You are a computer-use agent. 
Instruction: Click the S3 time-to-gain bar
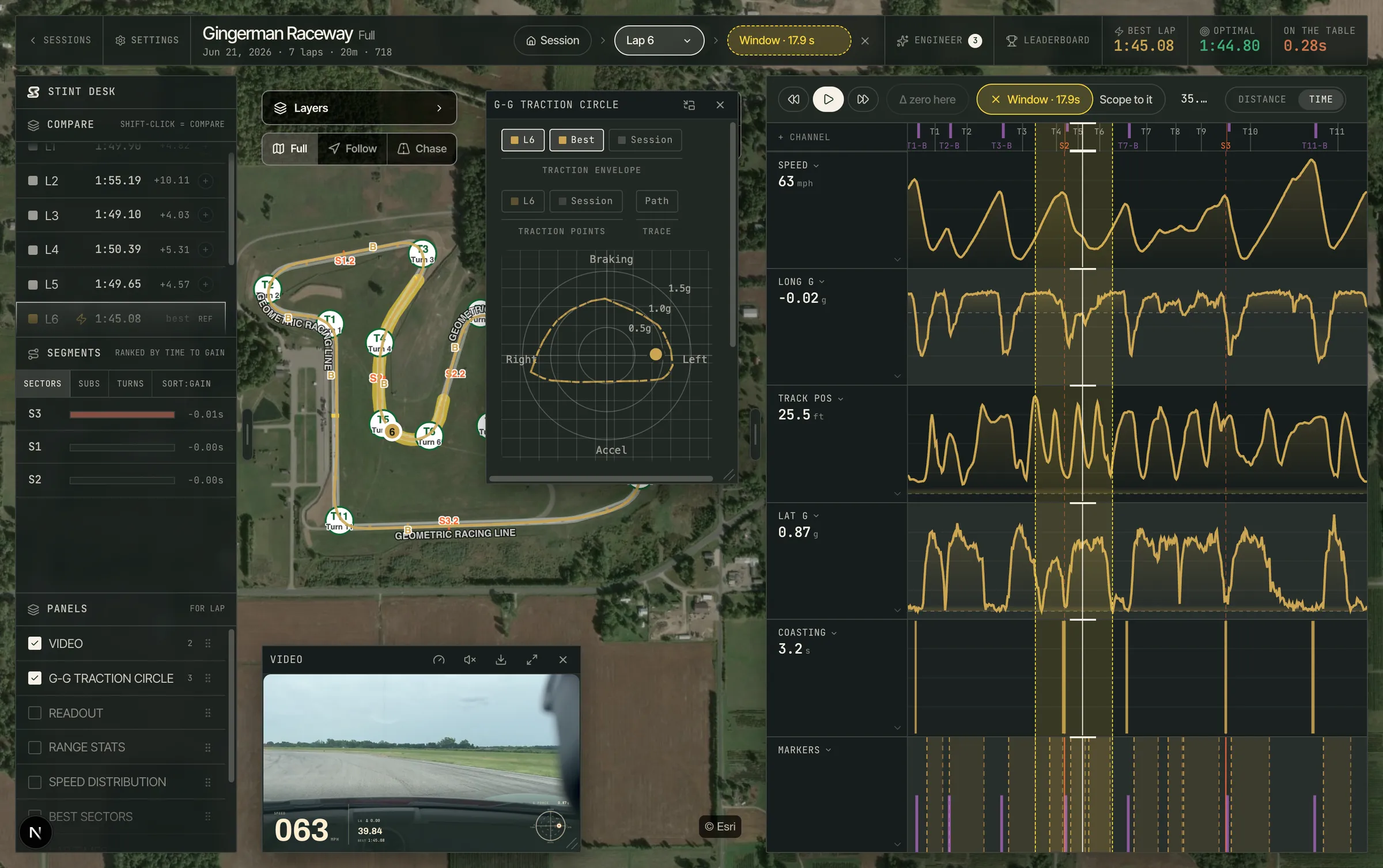[x=122, y=415]
